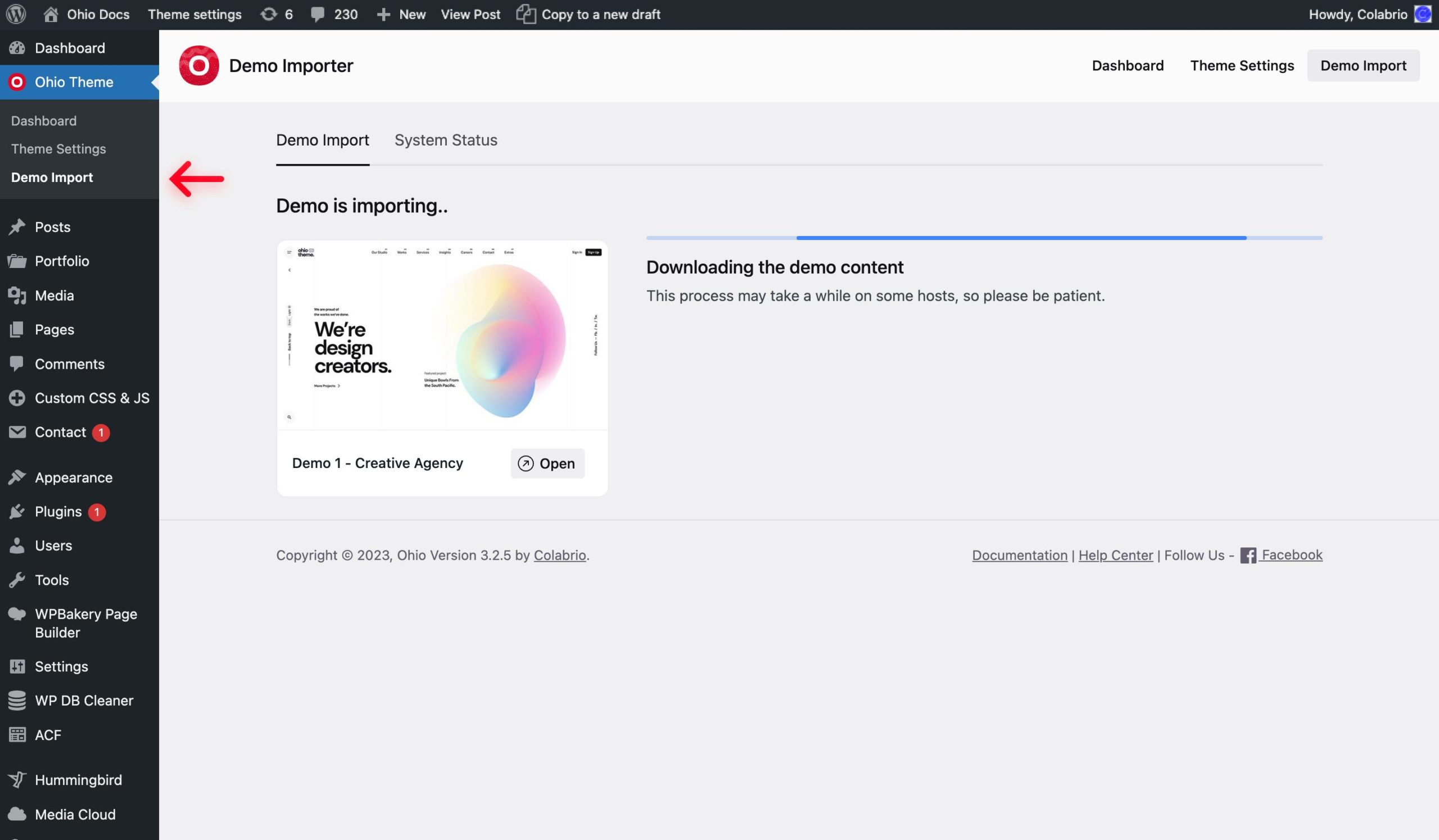Open the Custom CSS & JS menu

tap(92, 398)
